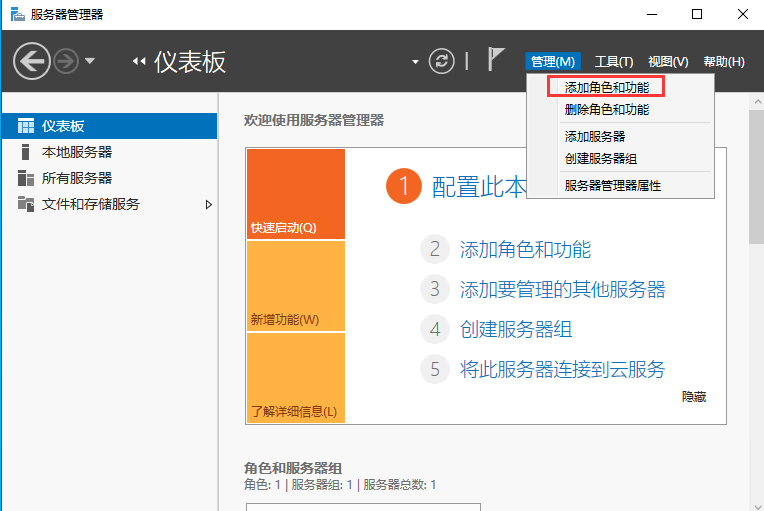Open the notifications flag icon
The image size is (764, 511).
[496, 59]
